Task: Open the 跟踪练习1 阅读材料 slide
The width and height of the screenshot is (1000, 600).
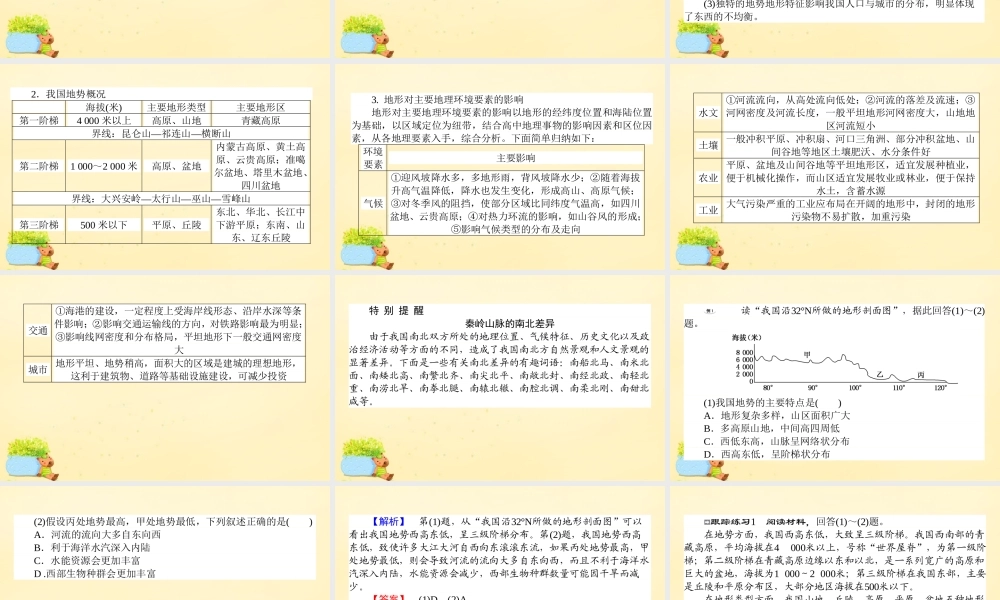Action: [x=835, y=543]
